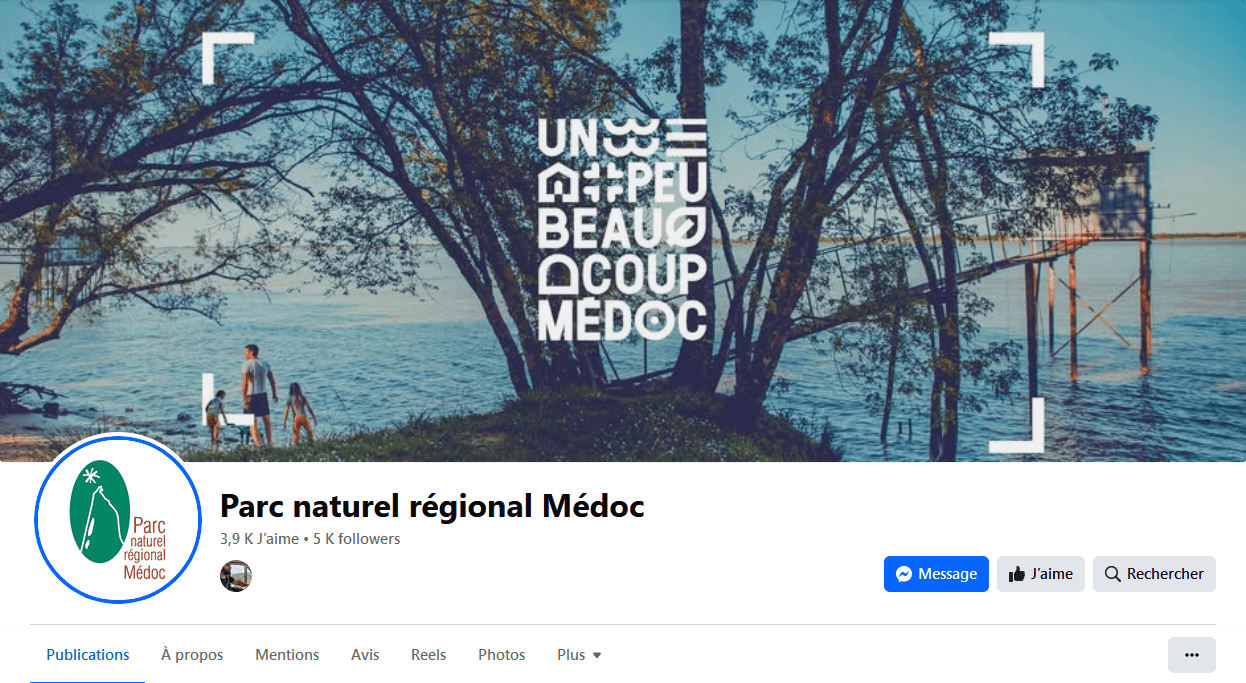Switch to the Publications tab
This screenshot has height=683, width=1246.
[x=88, y=655]
